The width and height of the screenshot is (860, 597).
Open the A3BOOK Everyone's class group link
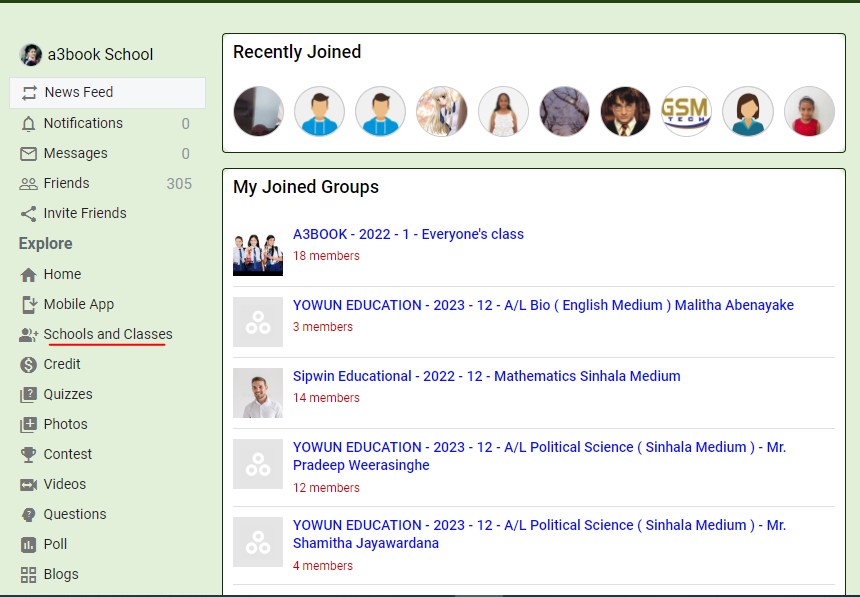click(x=408, y=234)
